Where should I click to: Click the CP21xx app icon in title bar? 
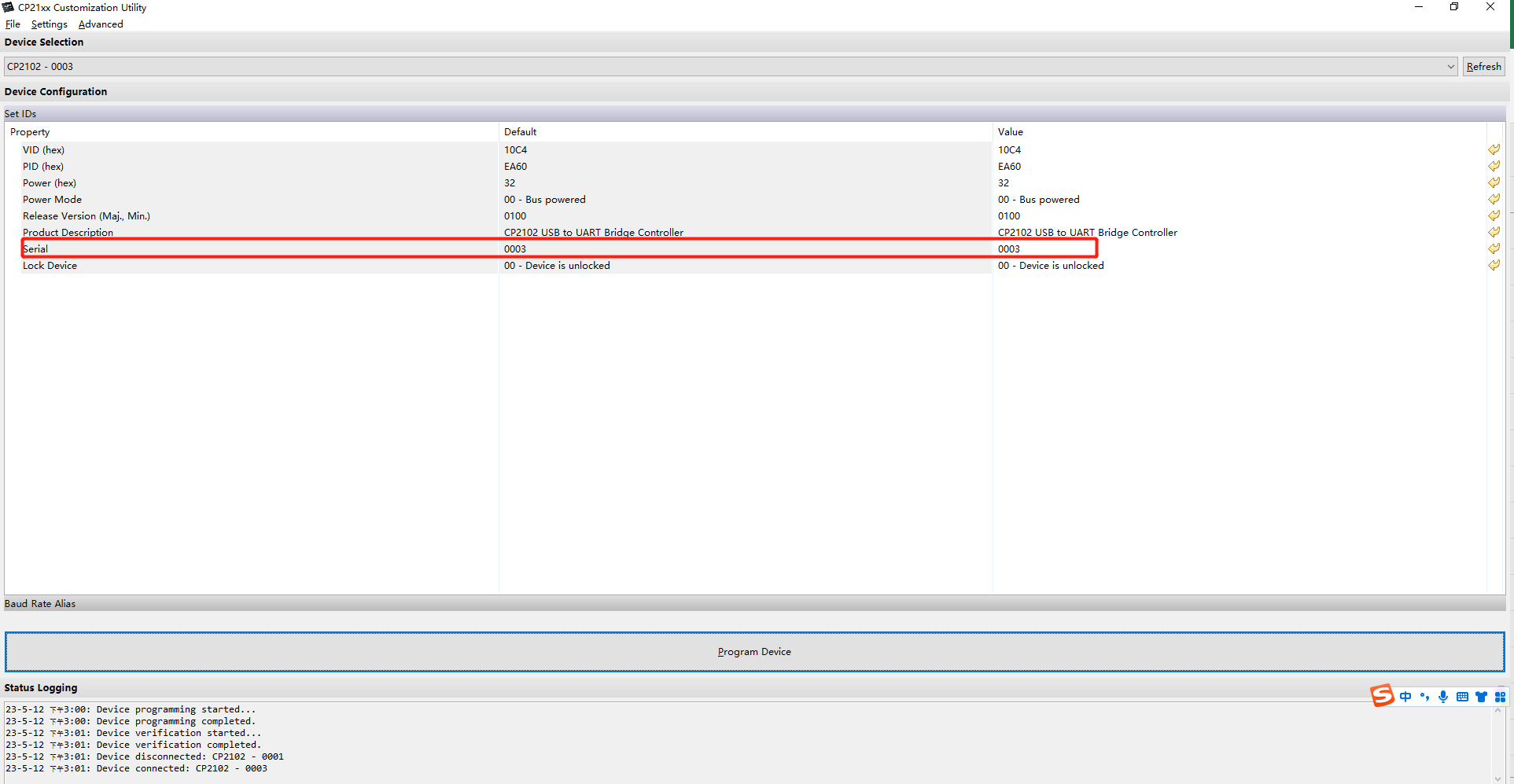8,7
